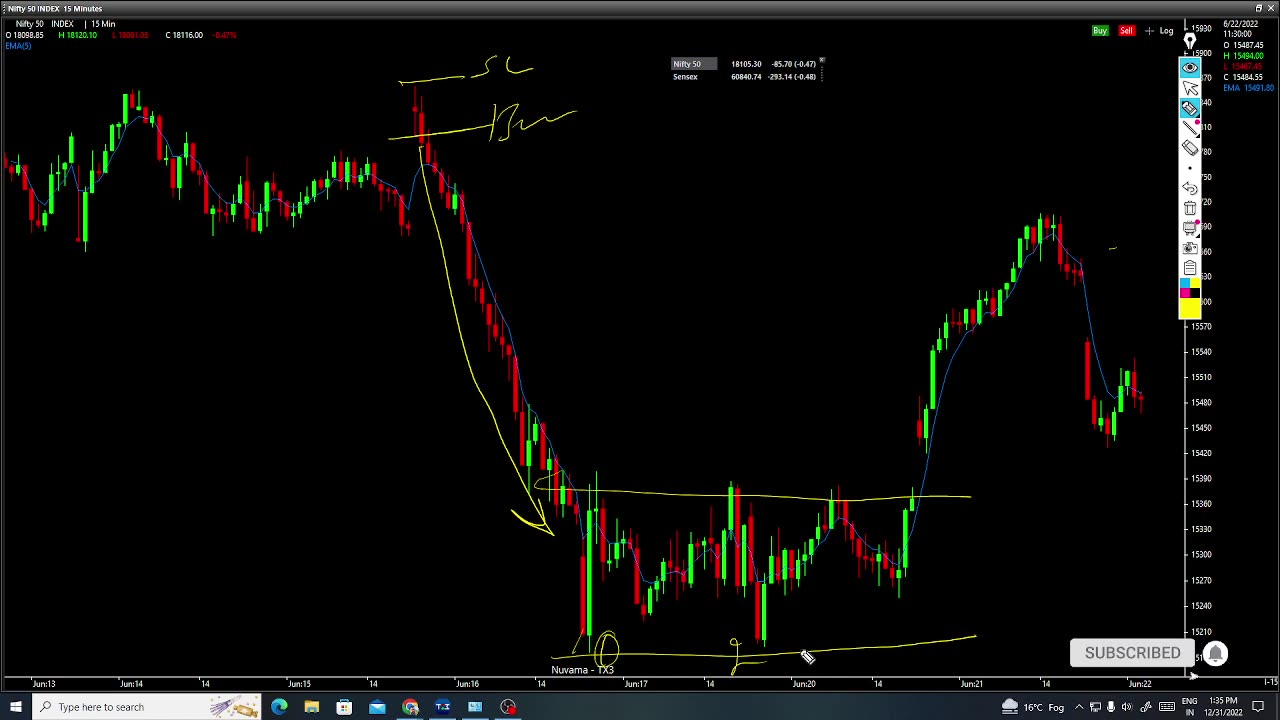Select the arrow pointer tool
The image size is (1280, 720).
(x=1190, y=88)
